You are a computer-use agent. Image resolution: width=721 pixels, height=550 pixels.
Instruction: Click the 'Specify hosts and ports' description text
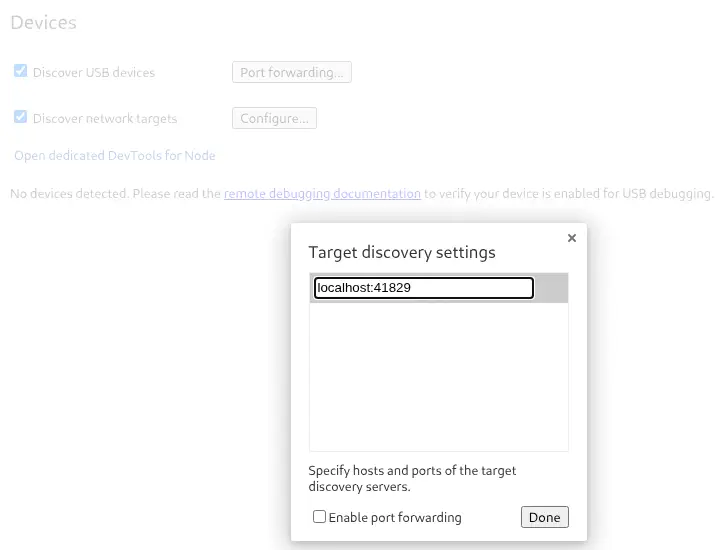pyautogui.click(x=412, y=478)
